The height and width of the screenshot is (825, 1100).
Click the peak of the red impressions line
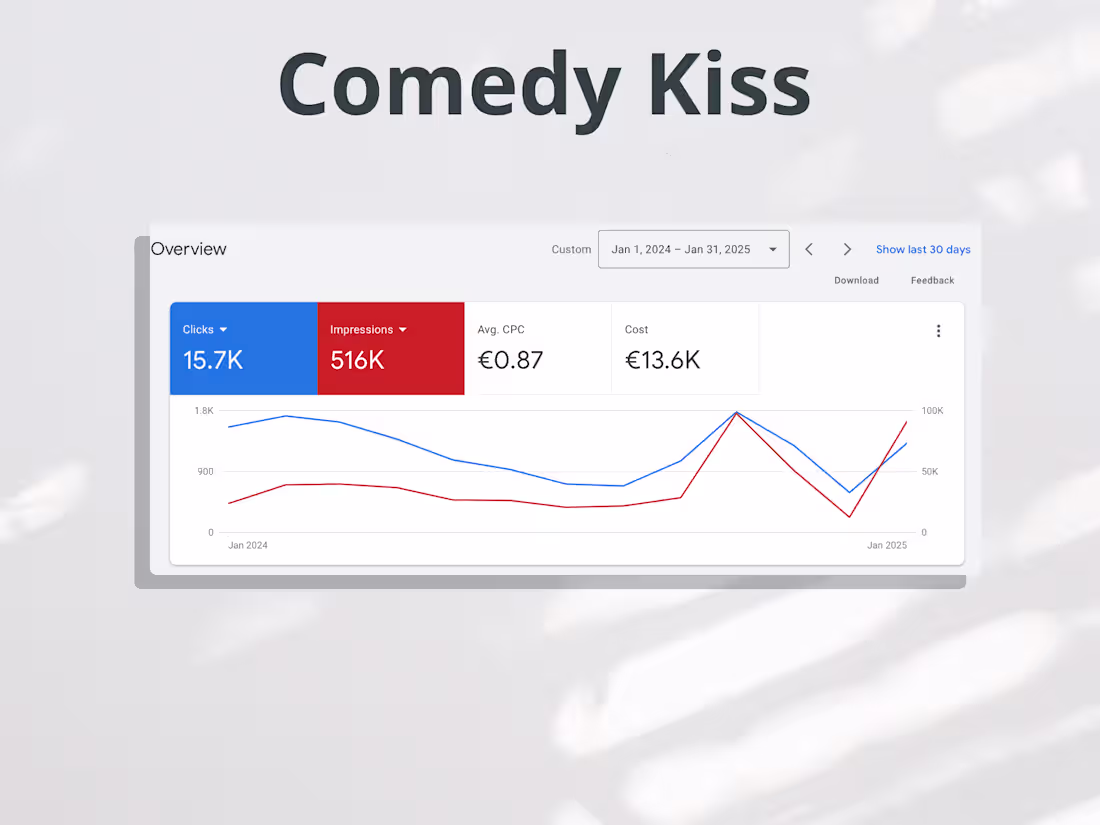[737, 412]
